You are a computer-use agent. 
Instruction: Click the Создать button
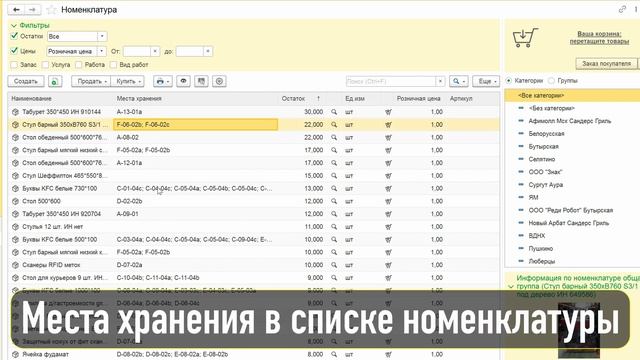pyautogui.click(x=26, y=82)
